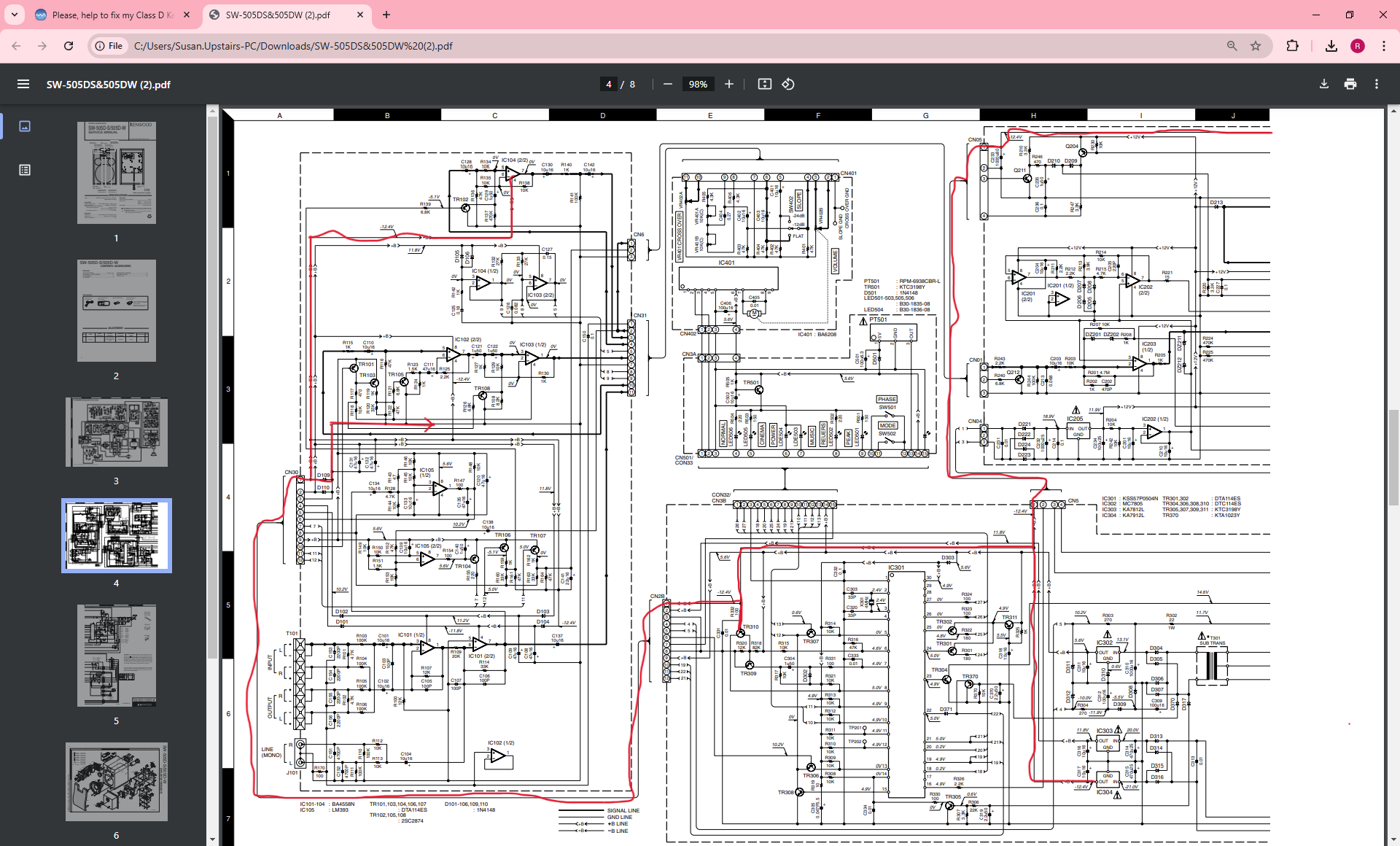Screen dimensions: 1400x846
Task: Open the profile avatar menu
Action: click(1358, 46)
